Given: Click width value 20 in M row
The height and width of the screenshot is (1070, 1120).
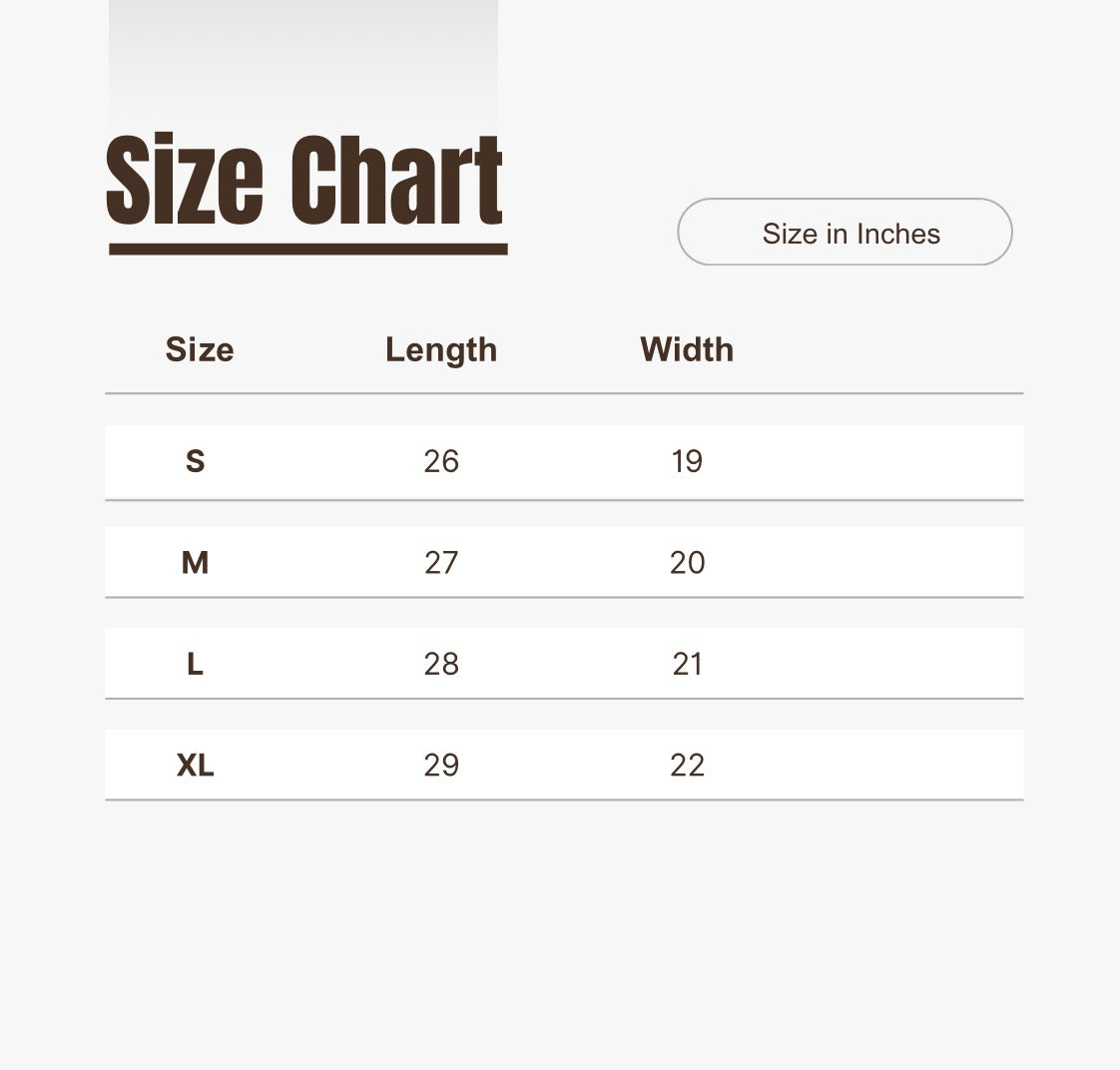Looking at the screenshot, I should [687, 563].
